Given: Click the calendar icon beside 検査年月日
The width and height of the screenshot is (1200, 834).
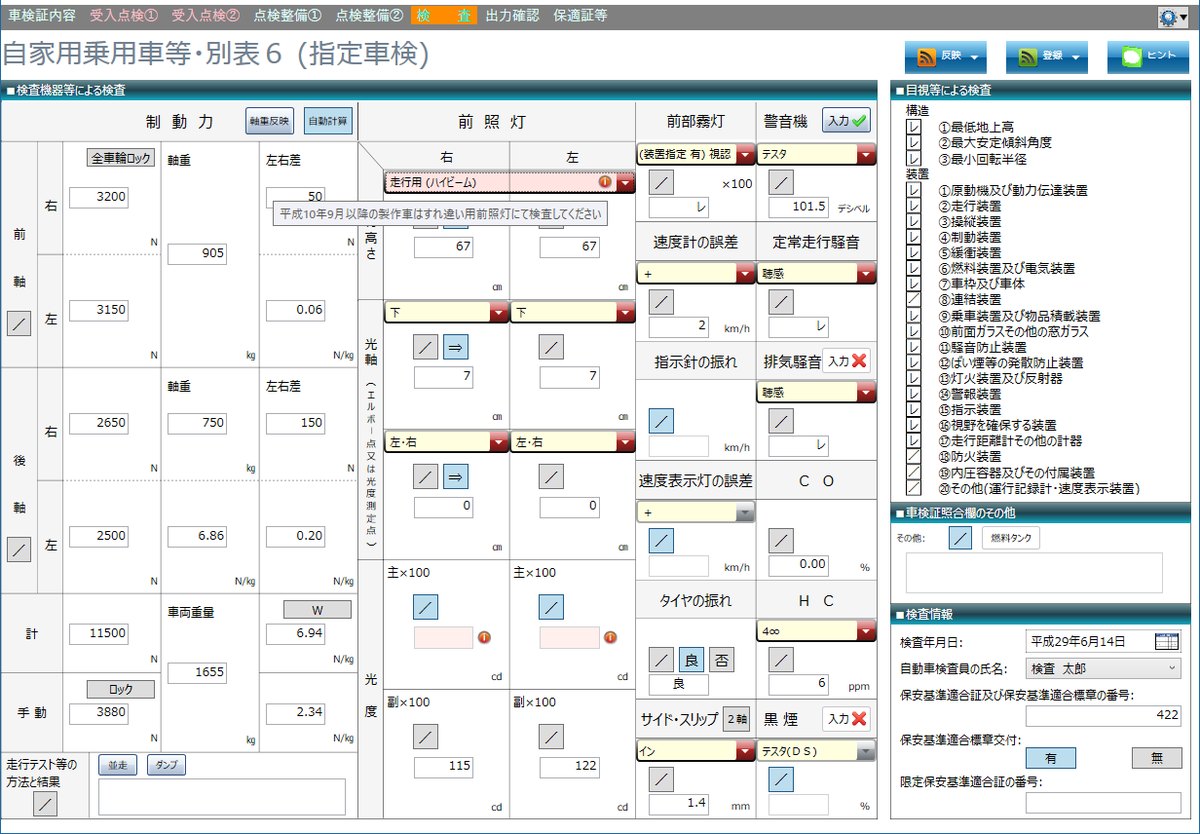Looking at the screenshot, I should [x=1167, y=641].
